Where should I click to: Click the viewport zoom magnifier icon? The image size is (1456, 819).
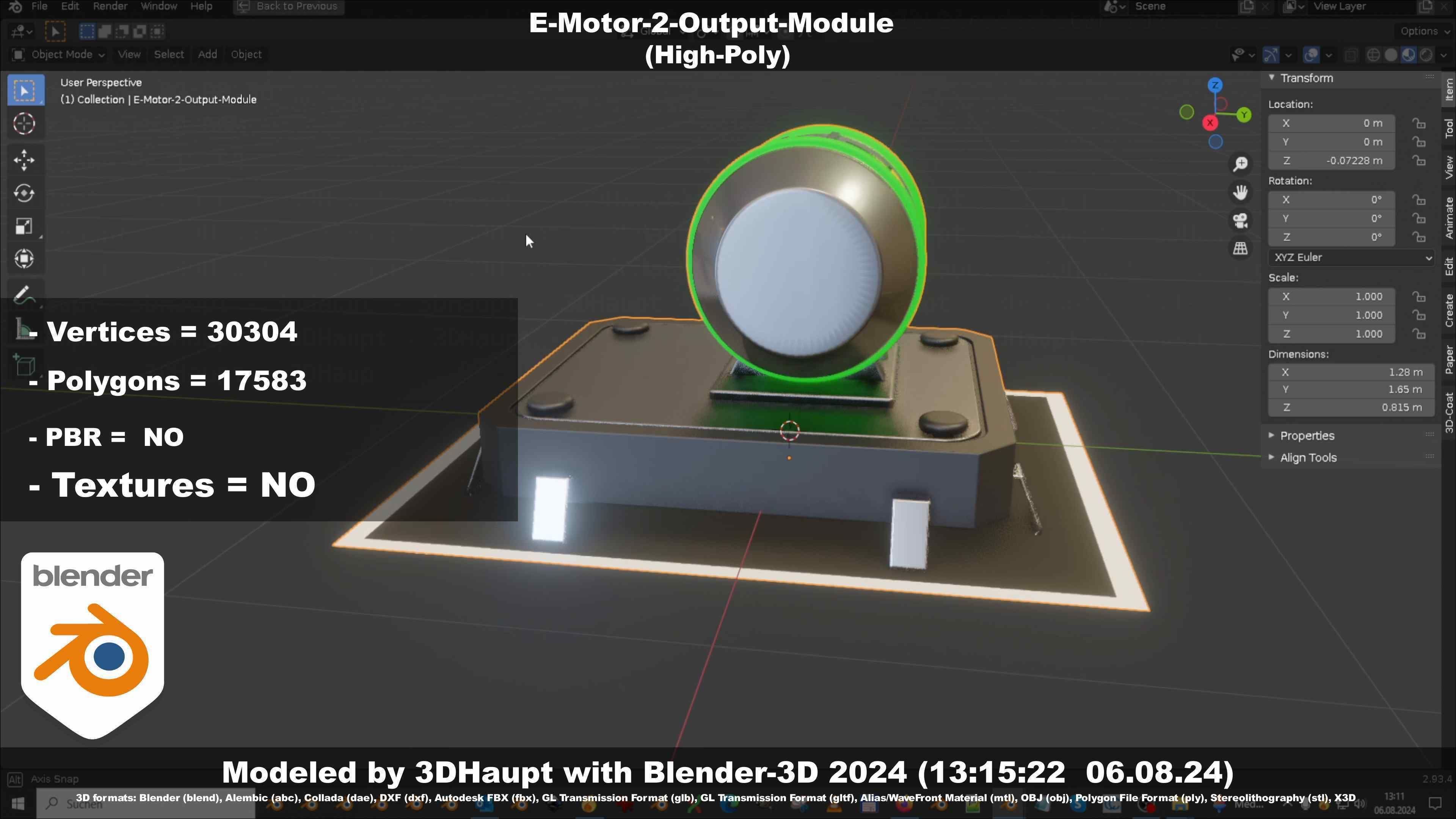pyautogui.click(x=1240, y=164)
